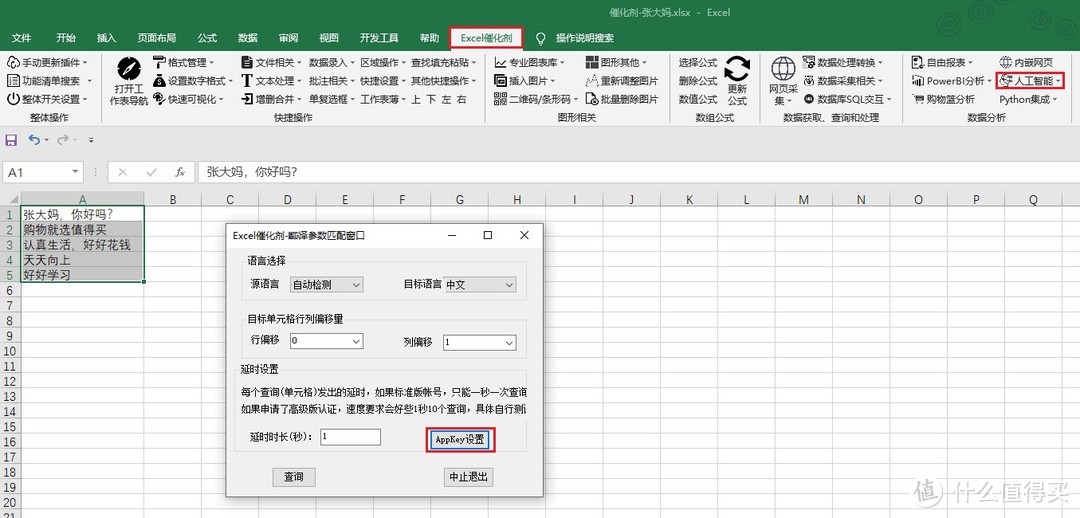The image size is (1080, 518).
Task: Open the 文件 menu tab
Action: click(x=21, y=38)
